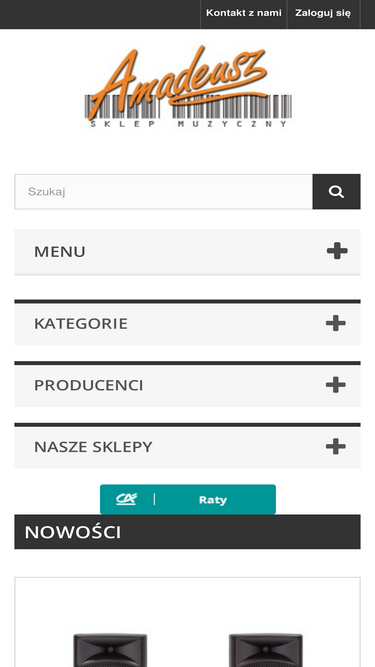Open the Amadeusz Sklep Muzyczny logo

click(188, 87)
